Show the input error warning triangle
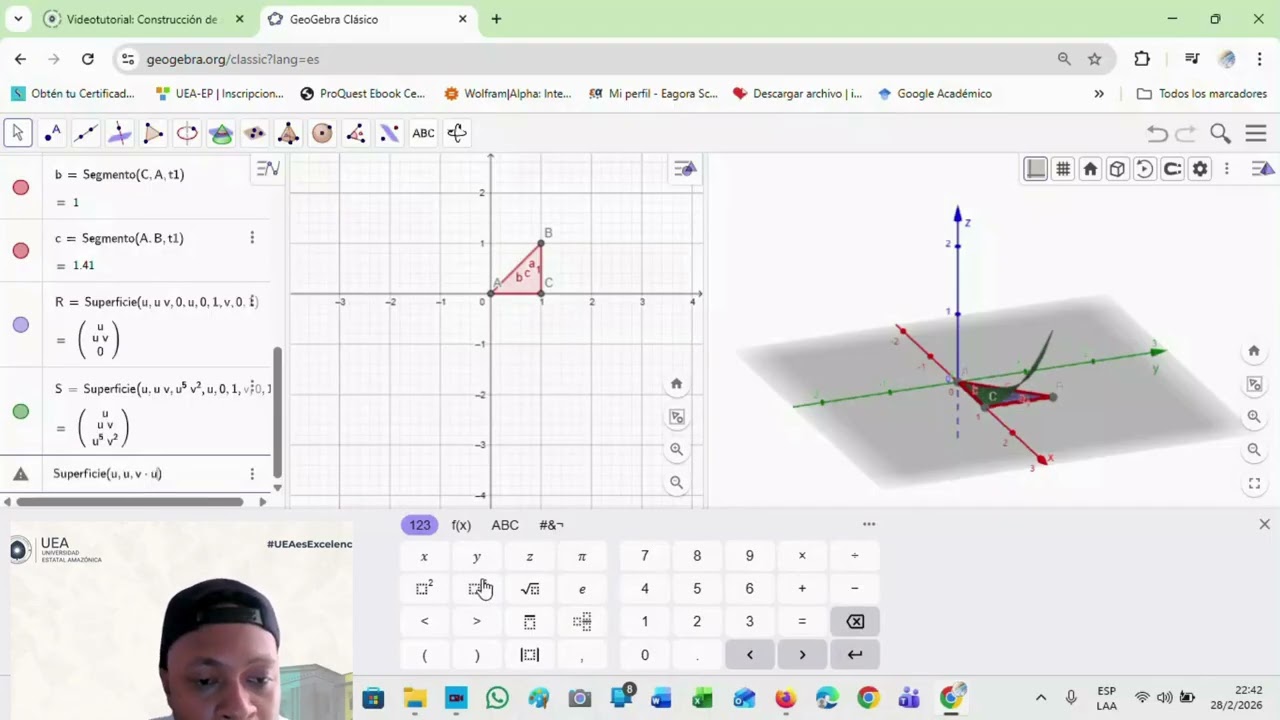1280x720 pixels. click(x=20, y=474)
